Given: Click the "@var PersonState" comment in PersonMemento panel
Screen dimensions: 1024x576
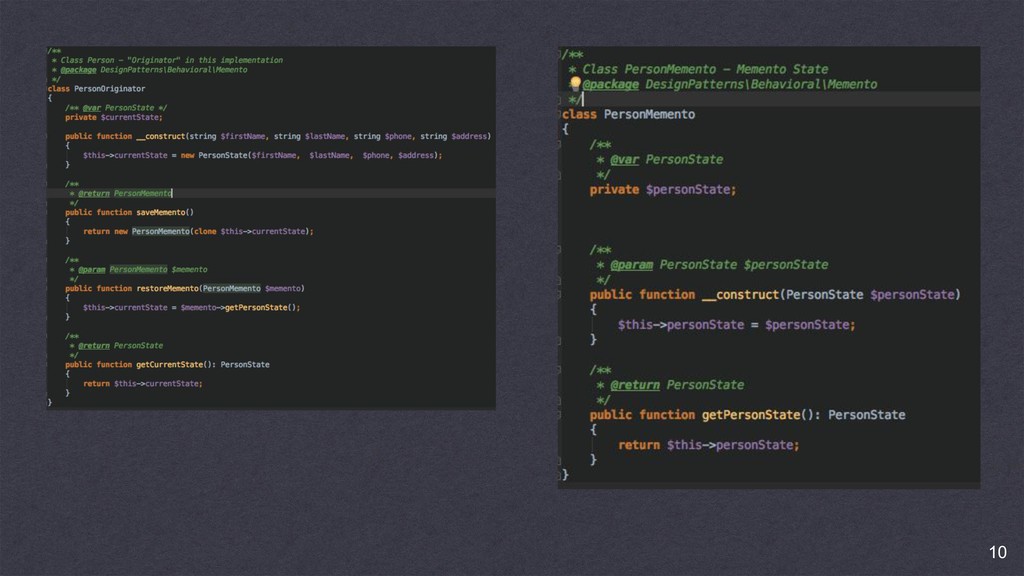Looking at the screenshot, I should 667,159.
